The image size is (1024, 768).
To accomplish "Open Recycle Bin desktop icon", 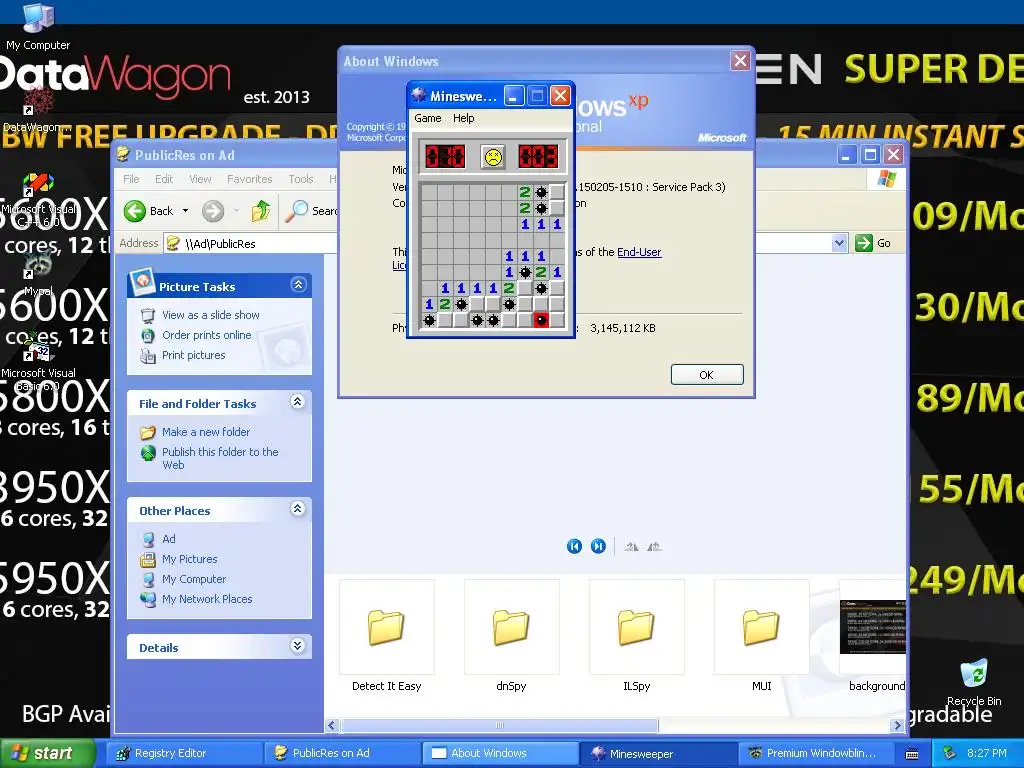I will (x=974, y=682).
